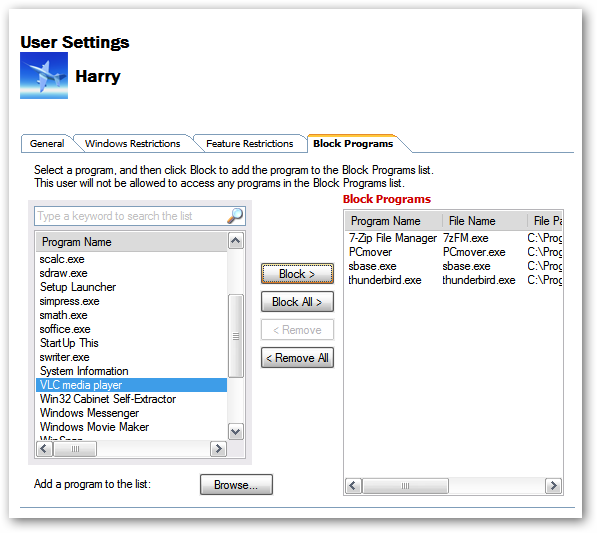
Task: Select swriter.exe in program list
Action: (x=131, y=357)
